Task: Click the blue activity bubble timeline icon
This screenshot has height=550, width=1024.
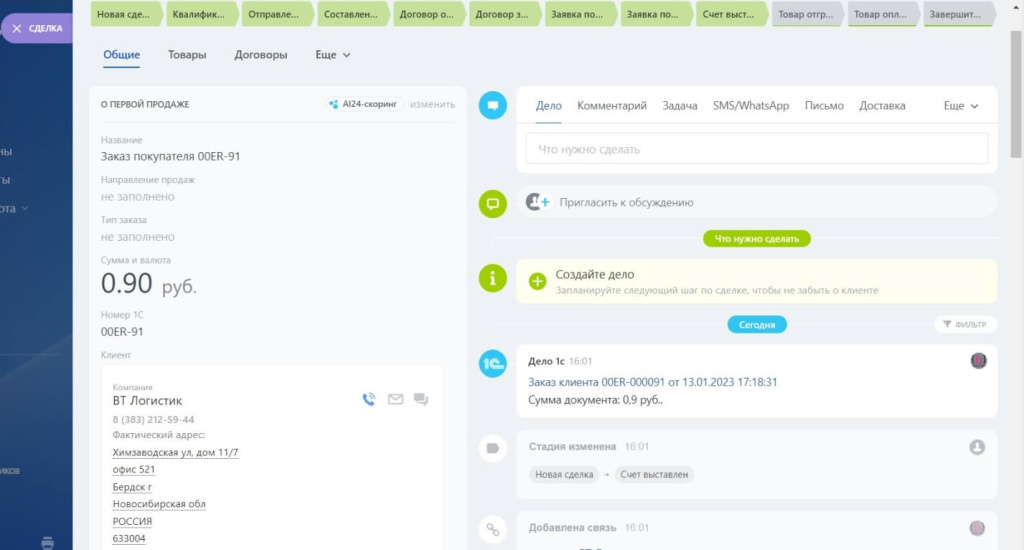Action: (x=492, y=105)
